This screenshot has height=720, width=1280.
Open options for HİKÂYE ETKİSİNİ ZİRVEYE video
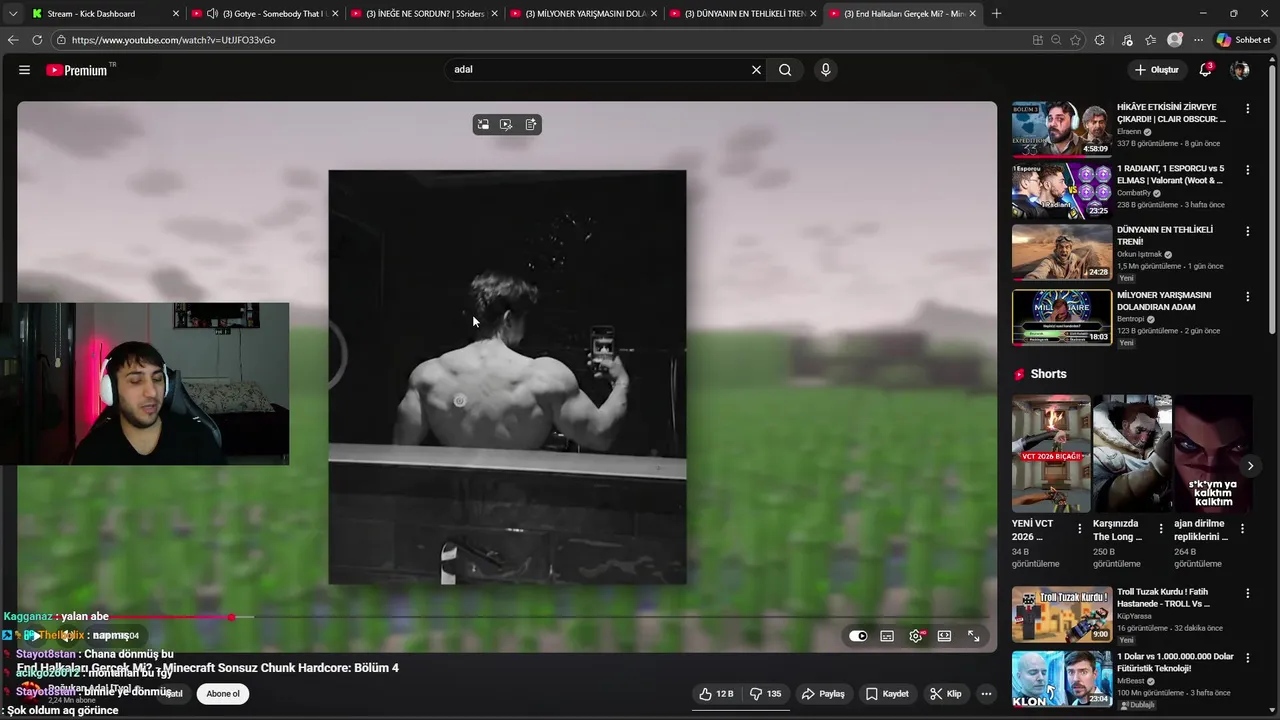pos(1247,108)
